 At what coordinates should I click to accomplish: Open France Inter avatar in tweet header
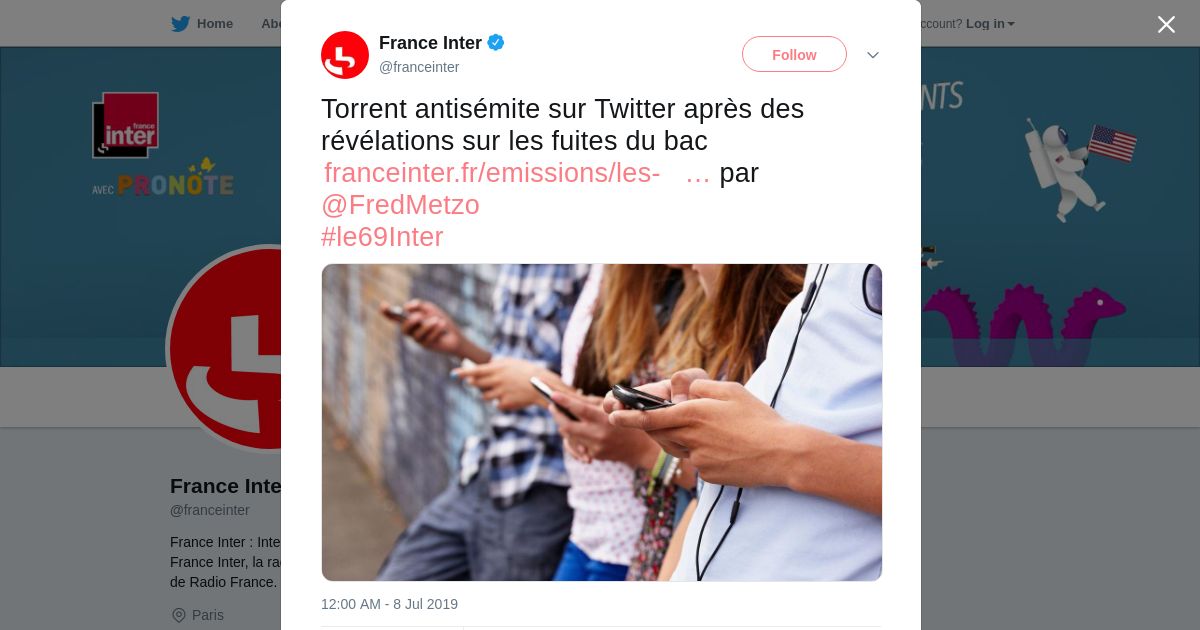pyautogui.click(x=345, y=55)
